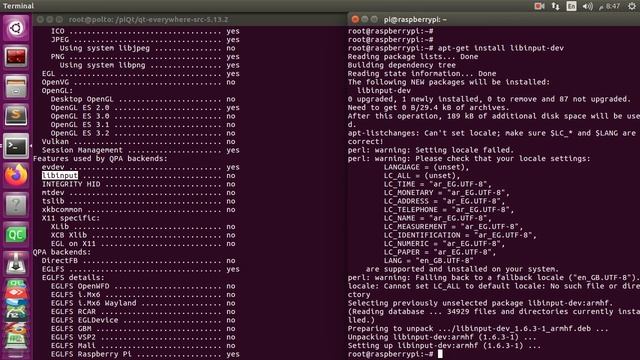The image size is (640, 360).
Task: Click the 'Session Management' line
Action: click(x=140, y=150)
